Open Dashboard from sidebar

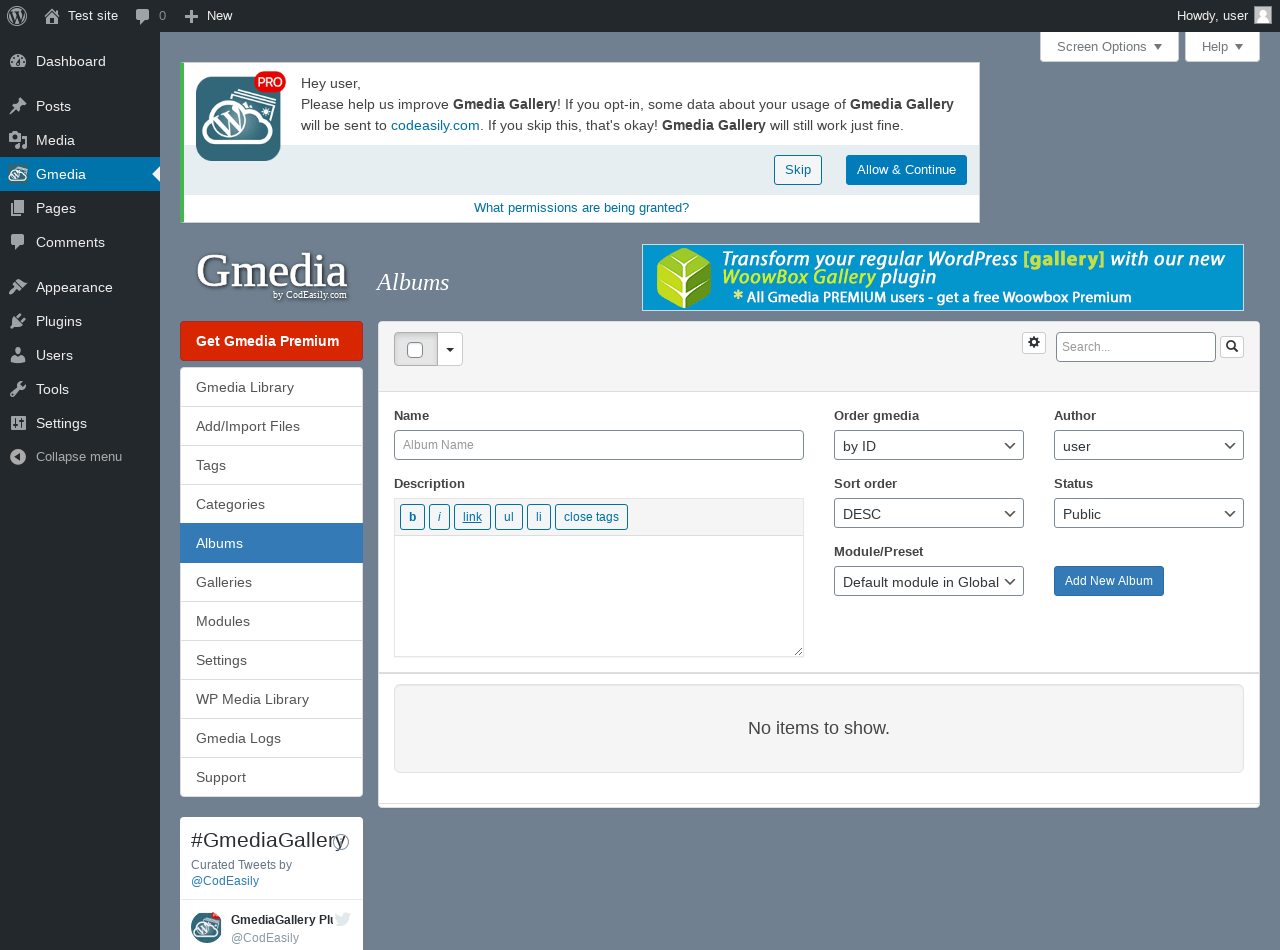80,61
